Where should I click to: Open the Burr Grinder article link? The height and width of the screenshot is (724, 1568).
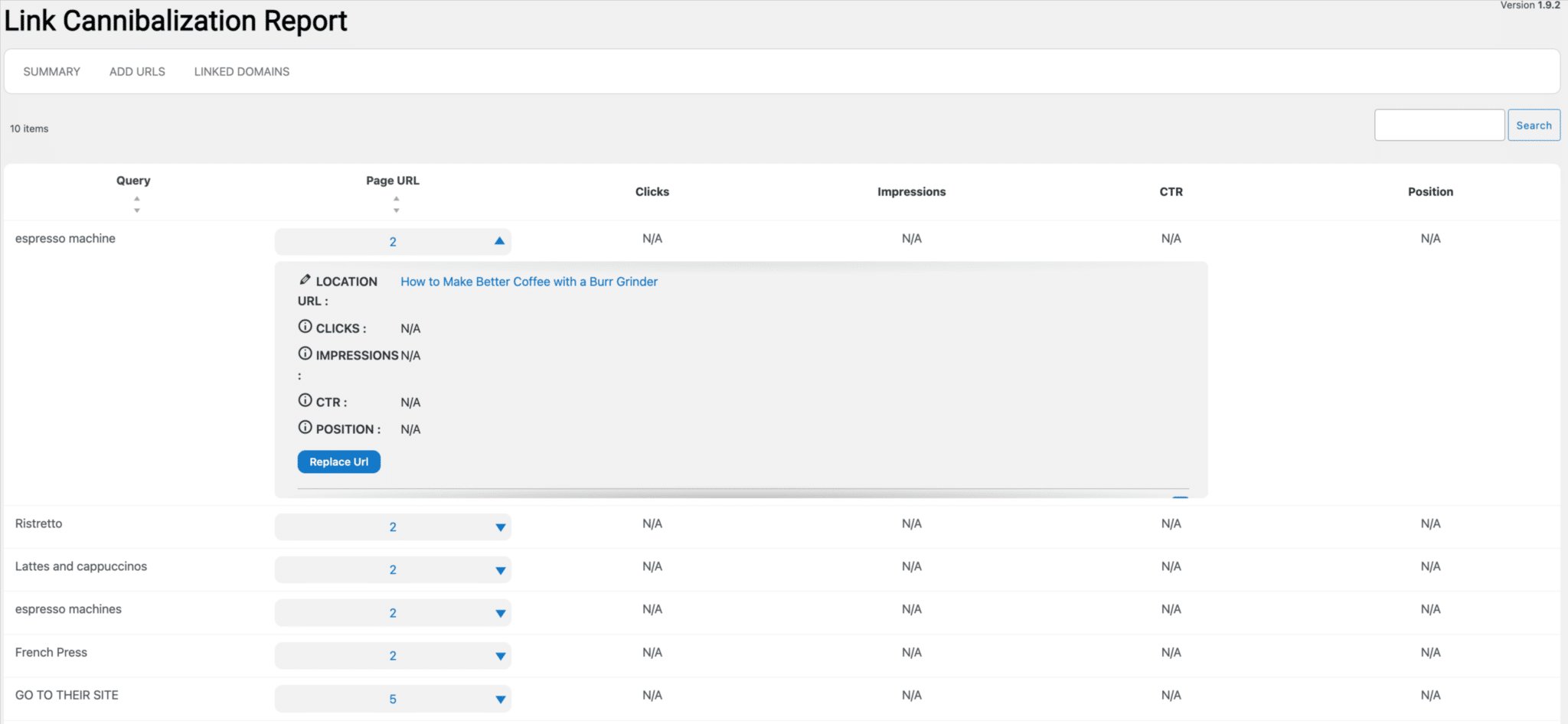click(x=528, y=281)
